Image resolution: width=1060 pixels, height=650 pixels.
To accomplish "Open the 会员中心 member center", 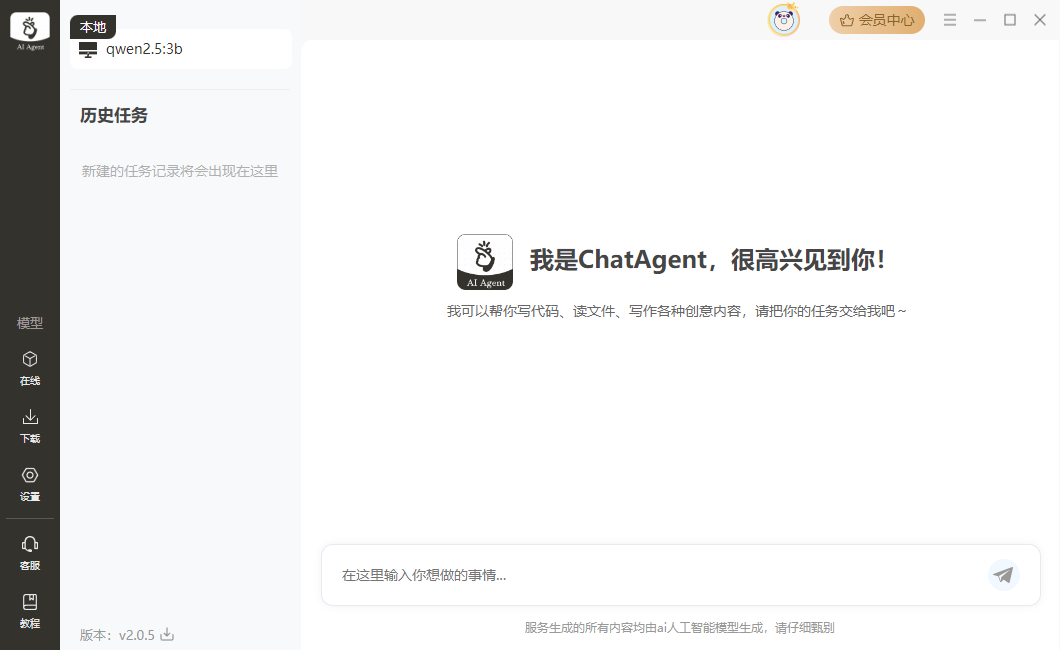I will click(877, 20).
